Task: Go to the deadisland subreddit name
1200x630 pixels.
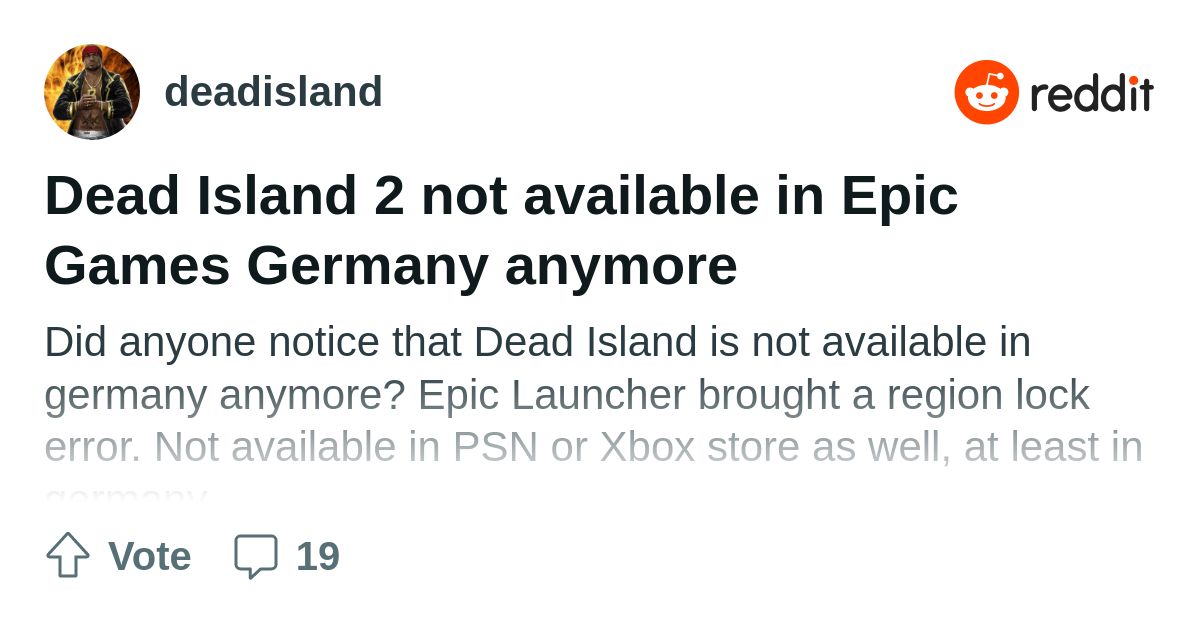Action: click(x=273, y=92)
